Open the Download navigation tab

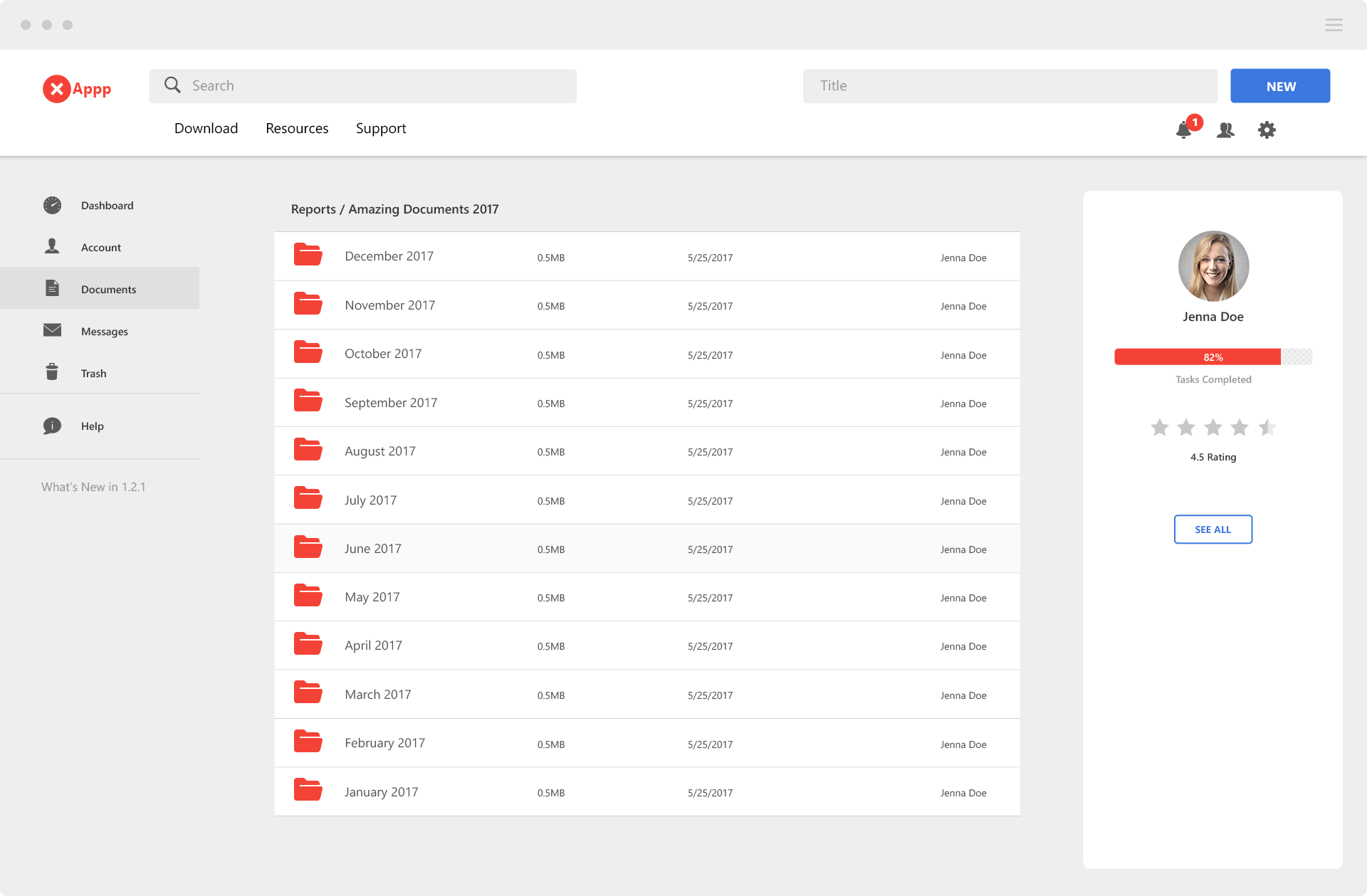point(206,128)
